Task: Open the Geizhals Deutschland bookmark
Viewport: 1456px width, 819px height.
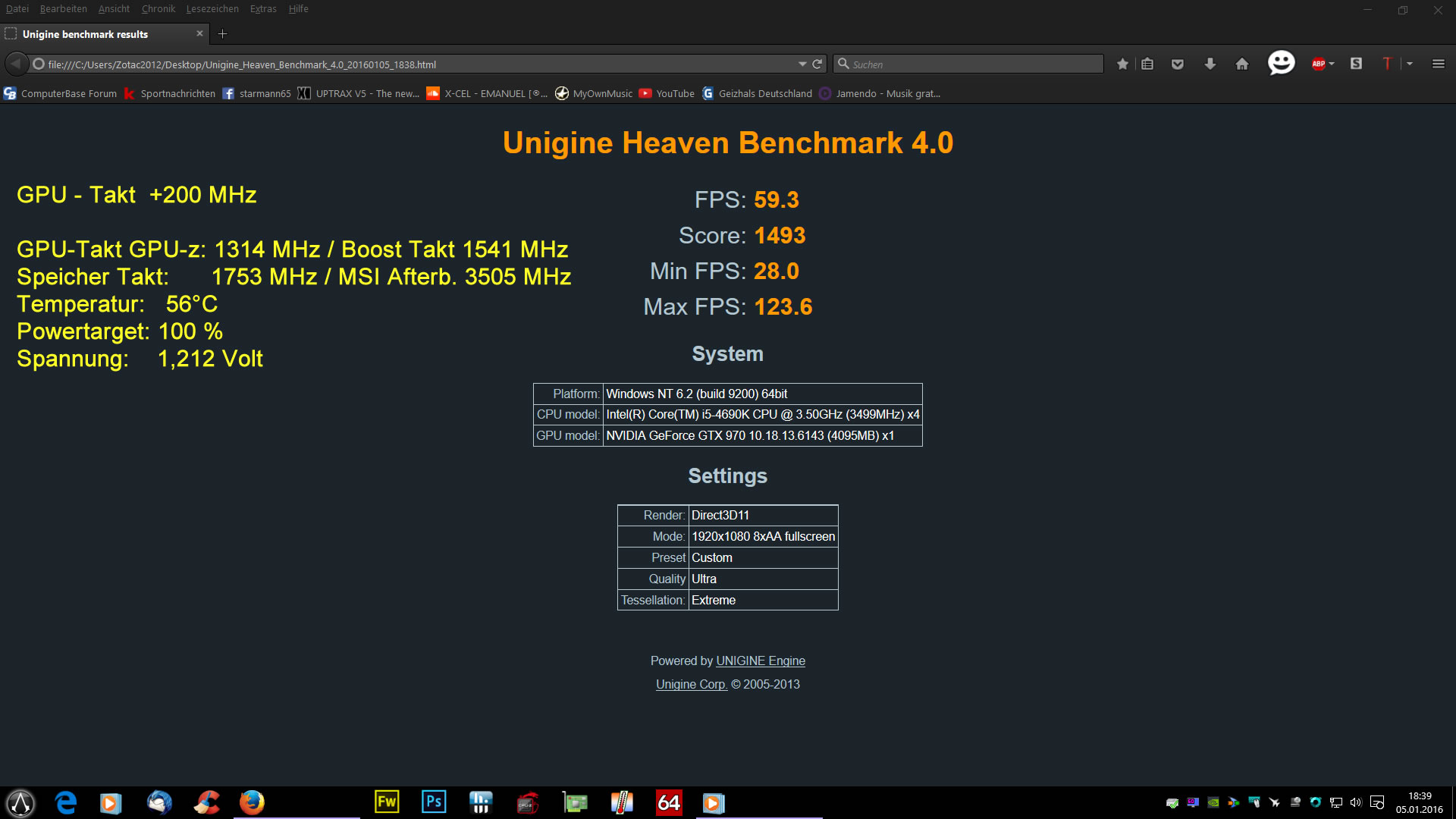Action: click(x=757, y=93)
